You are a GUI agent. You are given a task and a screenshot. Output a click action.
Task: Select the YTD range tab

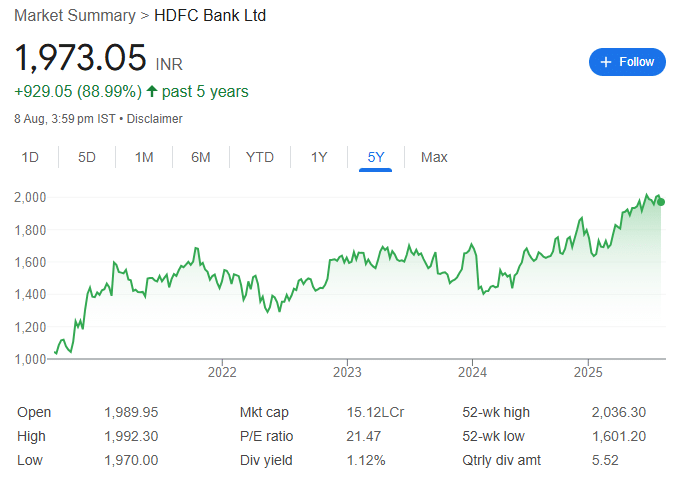[x=259, y=157]
